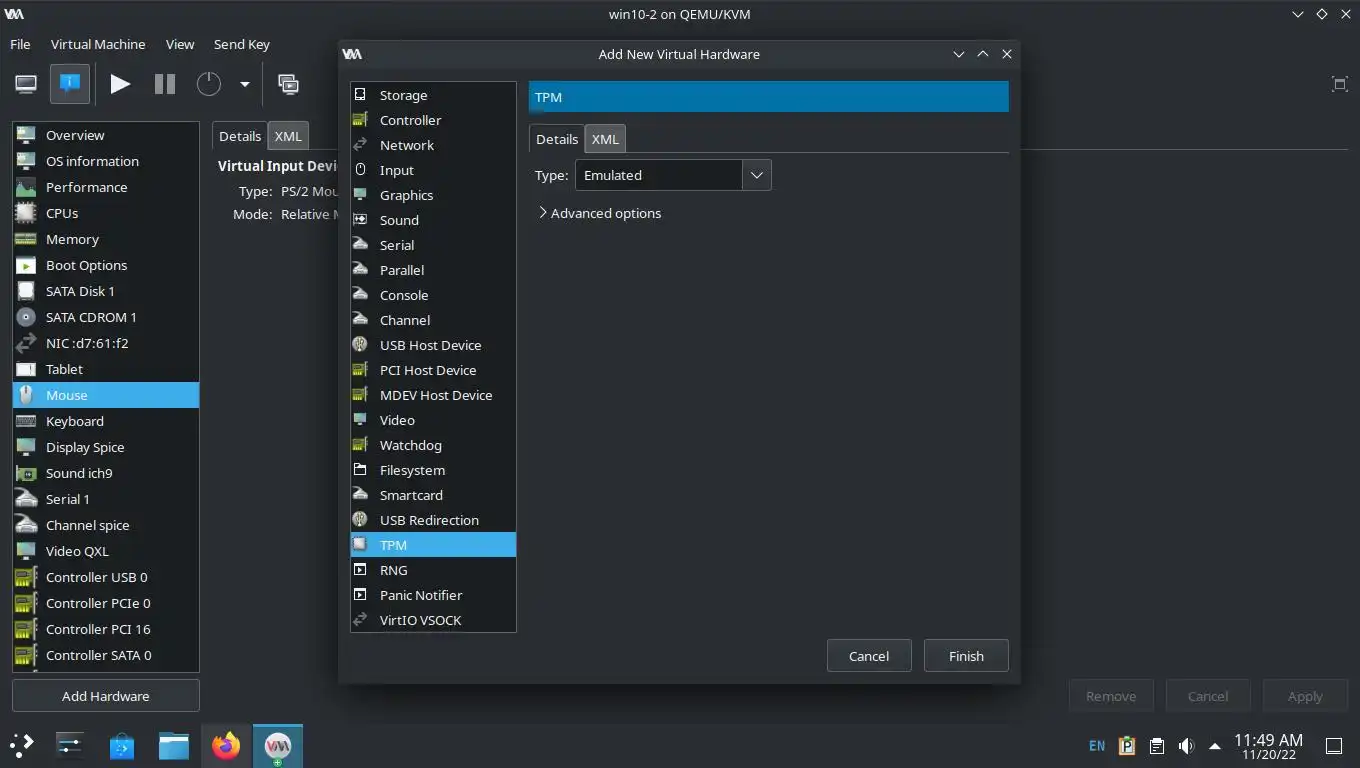
Task: Select Boot Options in the sidebar
Action: [x=106, y=265]
